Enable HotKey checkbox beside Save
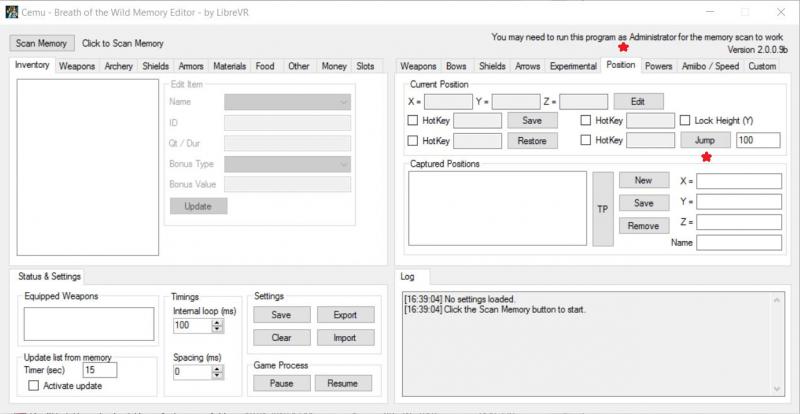This screenshot has width=800, height=414. tap(413, 121)
